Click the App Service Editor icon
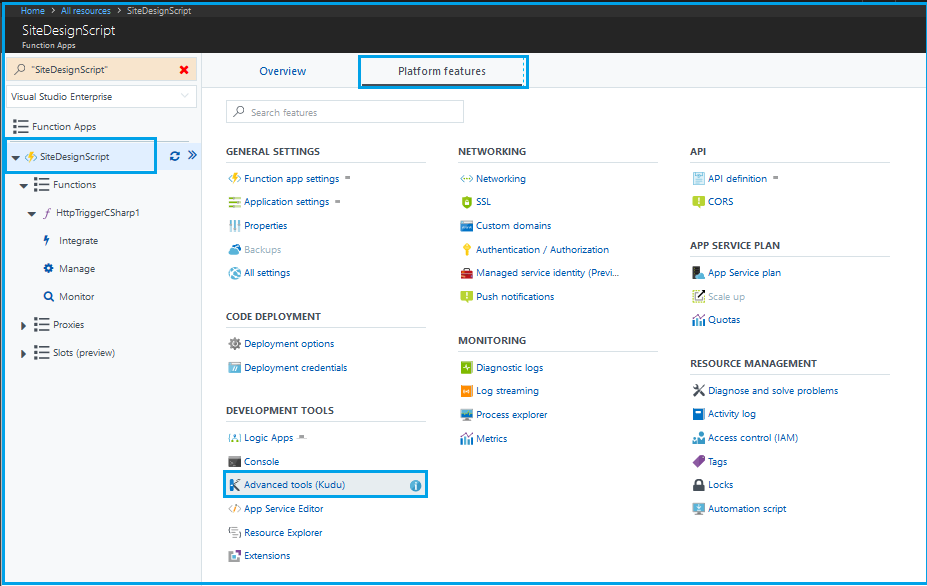 point(235,509)
